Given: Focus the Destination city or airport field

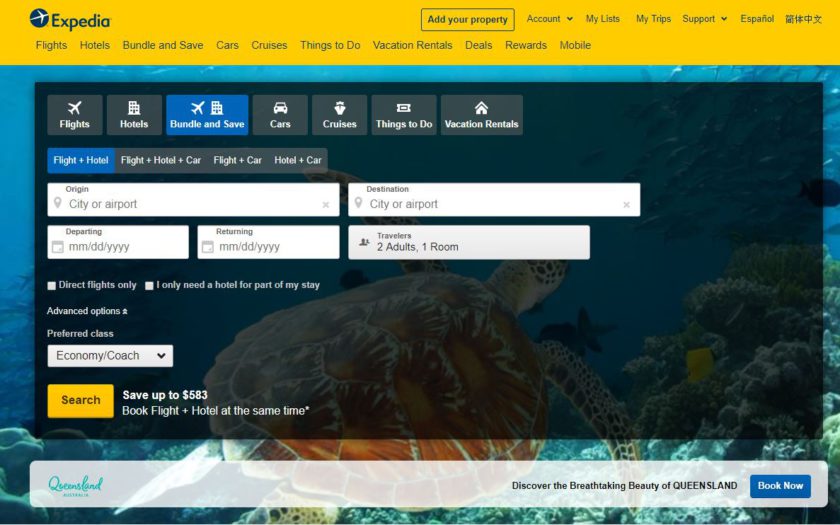Looking at the screenshot, I should (494, 200).
